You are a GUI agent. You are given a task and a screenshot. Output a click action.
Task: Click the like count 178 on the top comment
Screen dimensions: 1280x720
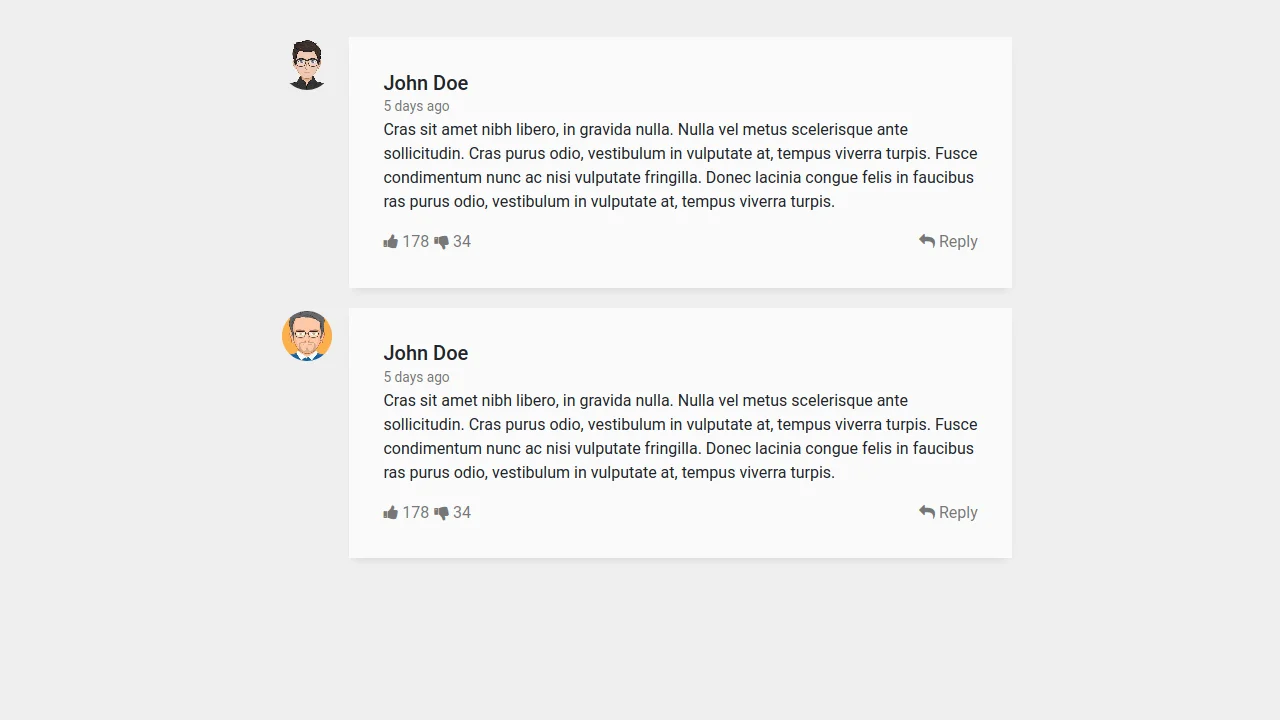[x=415, y=241]
